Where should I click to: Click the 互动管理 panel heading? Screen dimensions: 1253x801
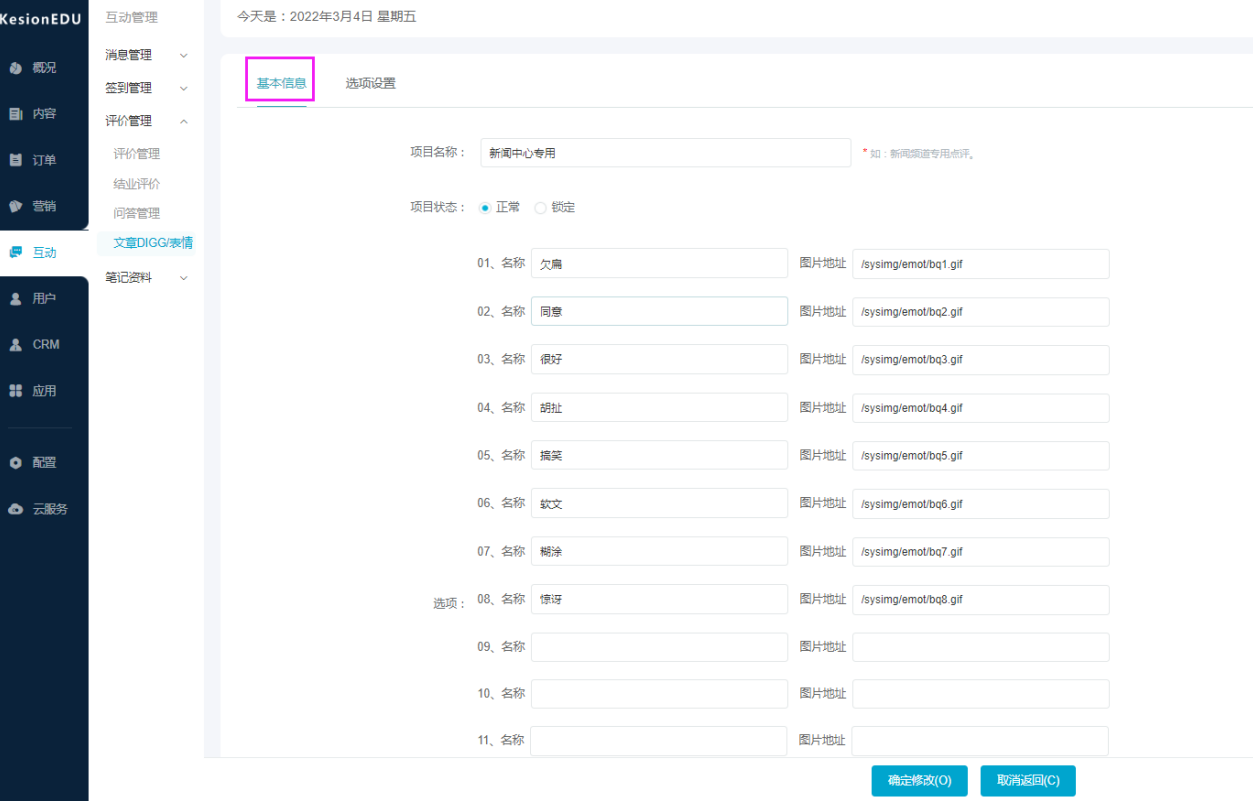coord(131,18)
